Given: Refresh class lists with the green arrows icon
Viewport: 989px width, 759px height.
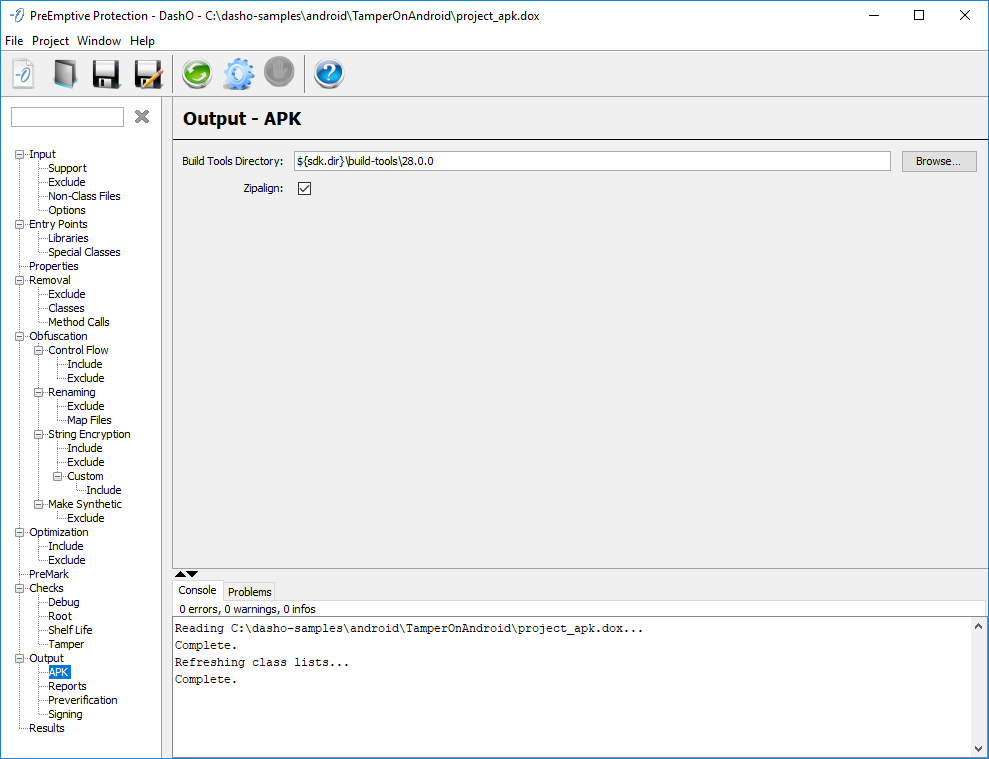Looking at the screenshot, I should [x=197, y=74].
